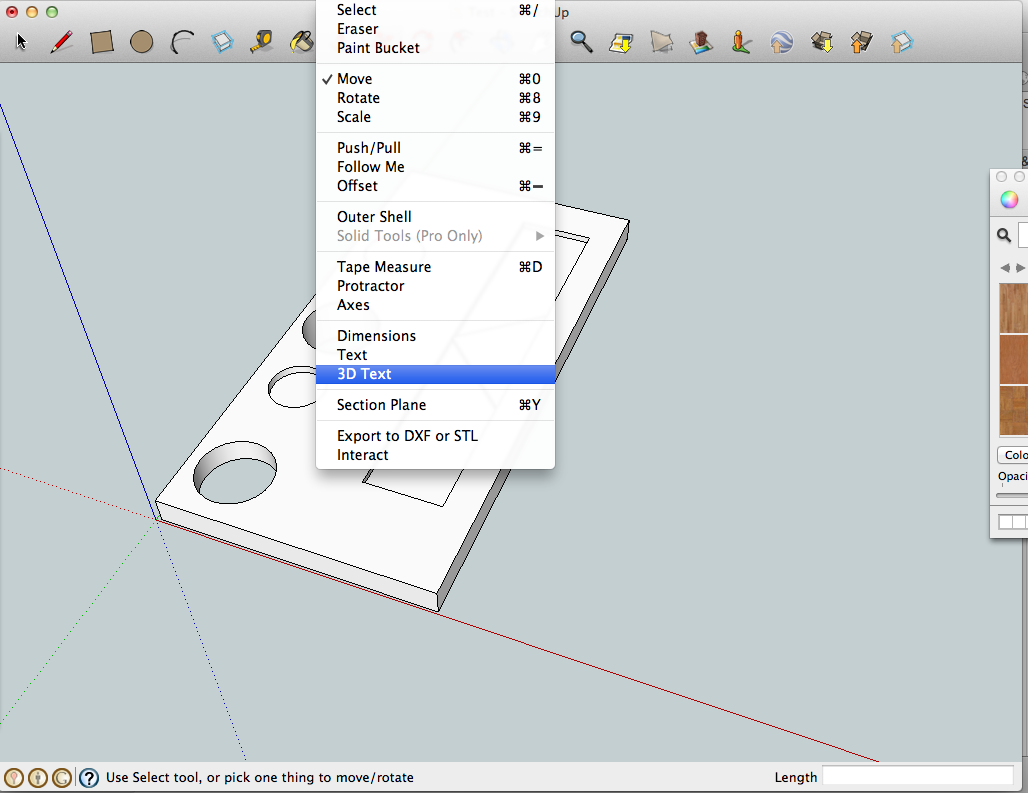The height and width of the screenshot is (793, 1028).
Task: Click the forward arrow in the materials browser
Action: click(1019, 268)
